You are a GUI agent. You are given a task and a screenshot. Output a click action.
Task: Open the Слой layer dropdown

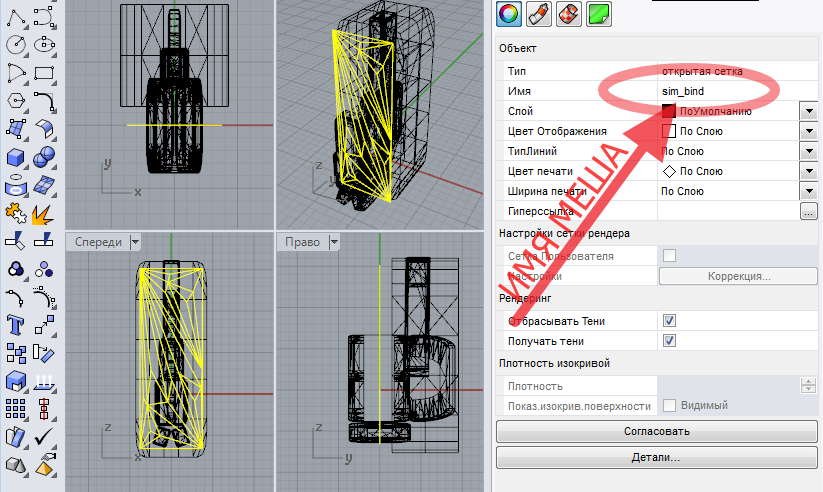pyautogui.click(x=808, y=111)
